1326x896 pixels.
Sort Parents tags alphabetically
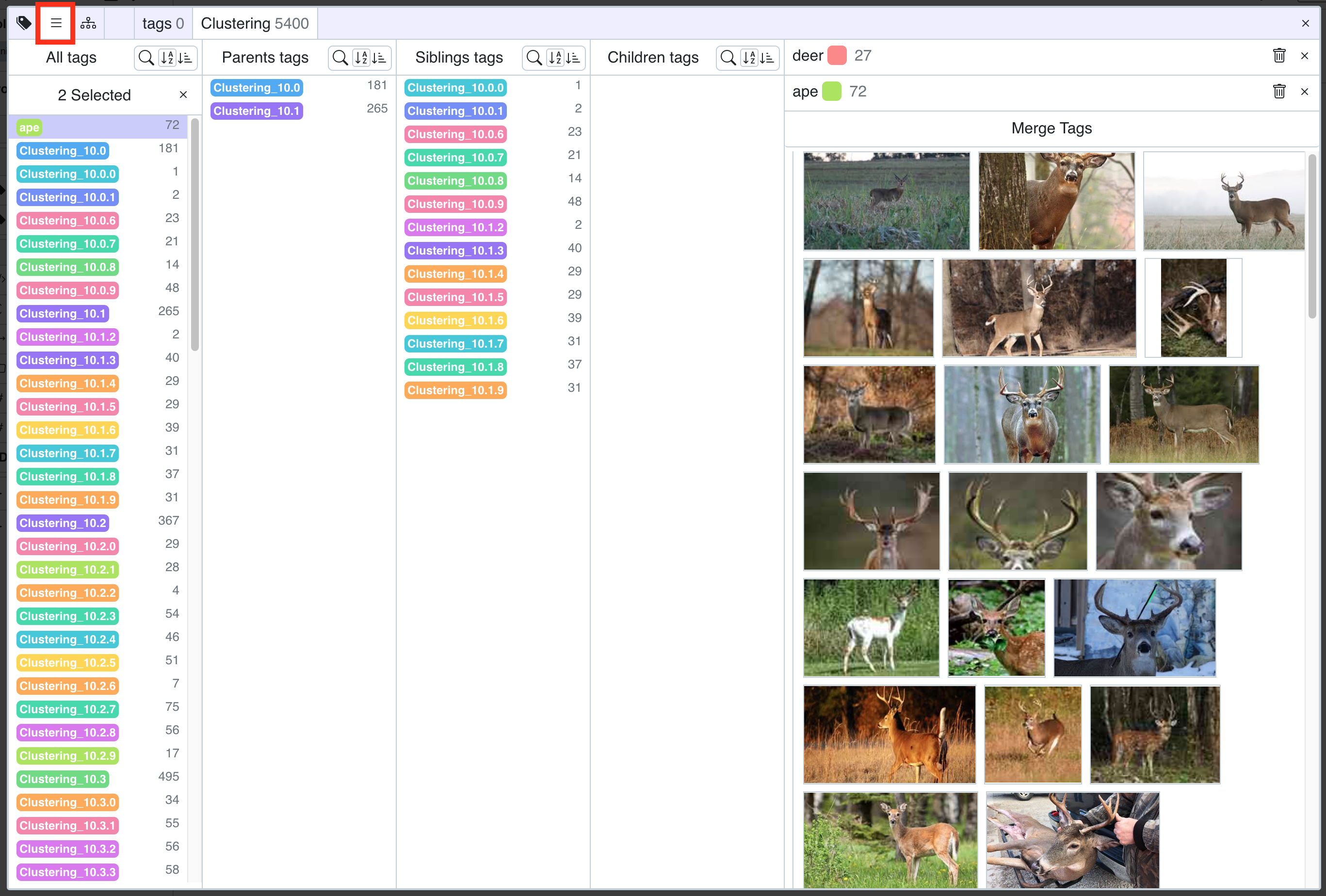point(361,58)
